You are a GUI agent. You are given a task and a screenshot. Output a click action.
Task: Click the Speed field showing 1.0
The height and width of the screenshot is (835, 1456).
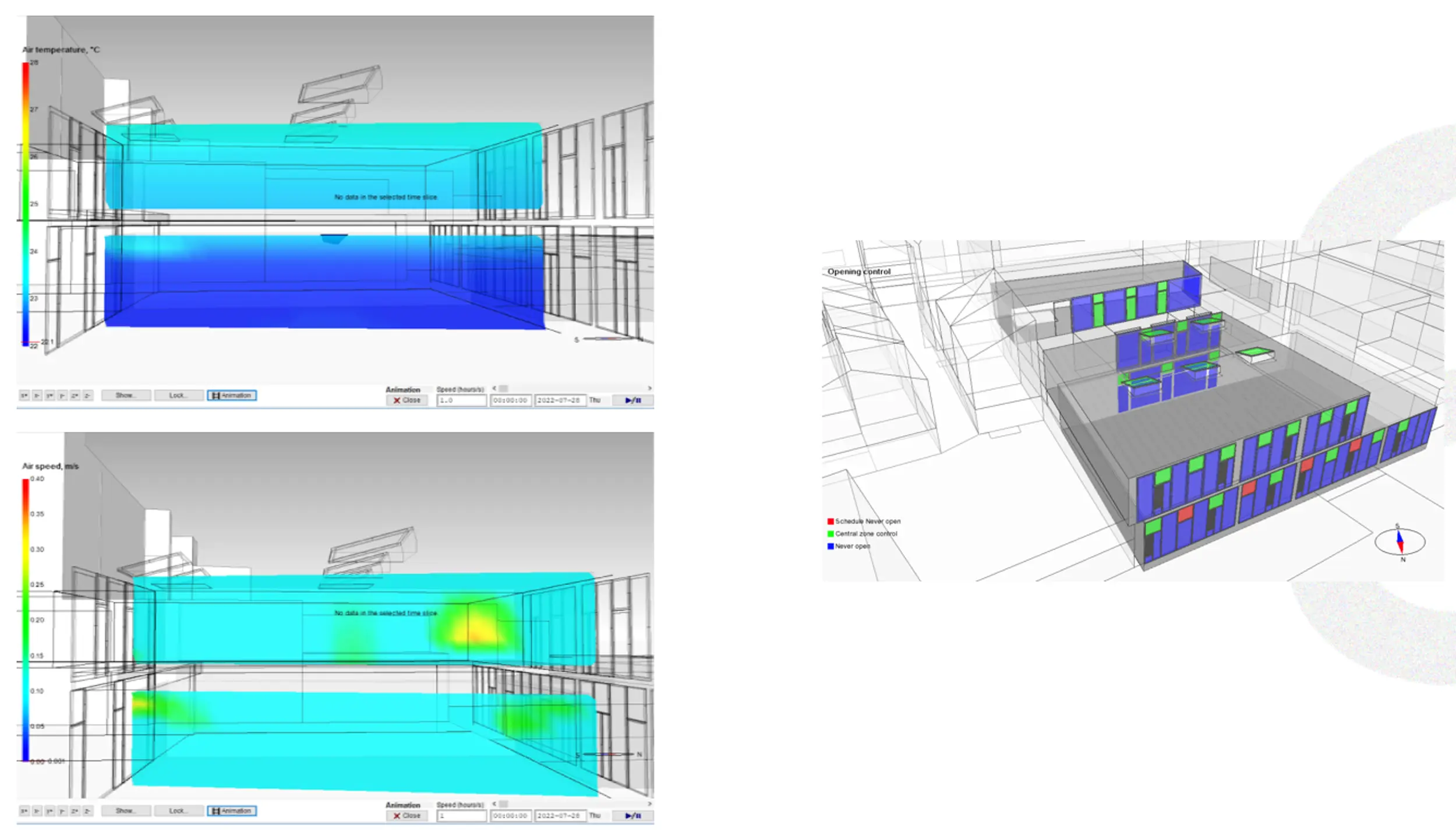461,401
